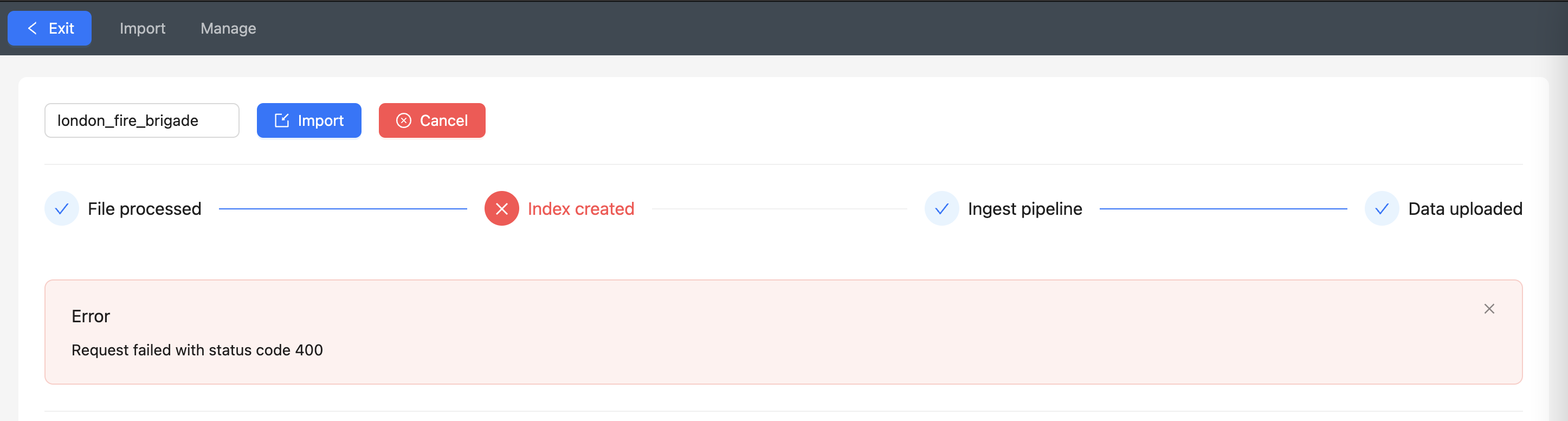Select the Ingest pipeline step label
The image size is (1568, 421).
coord(1025,209)
